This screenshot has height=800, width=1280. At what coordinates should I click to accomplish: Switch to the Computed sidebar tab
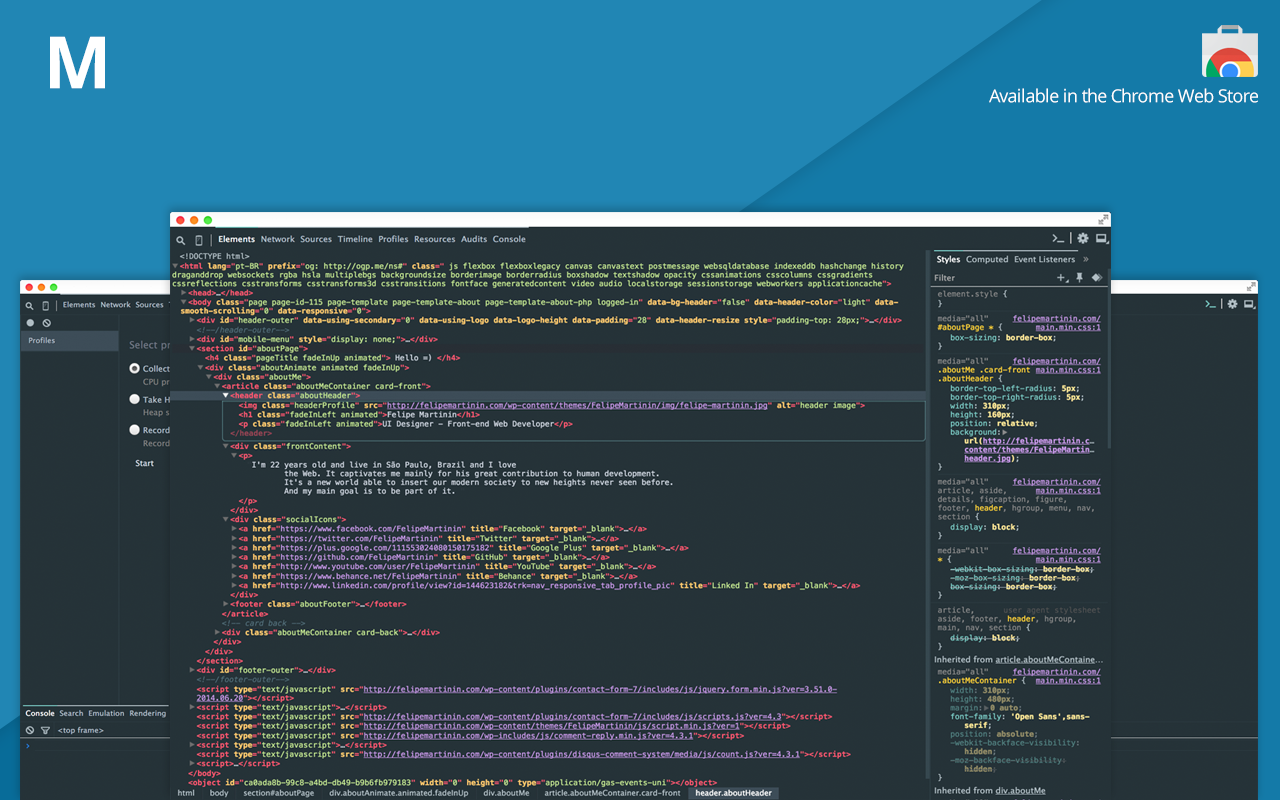click(987, 259)
